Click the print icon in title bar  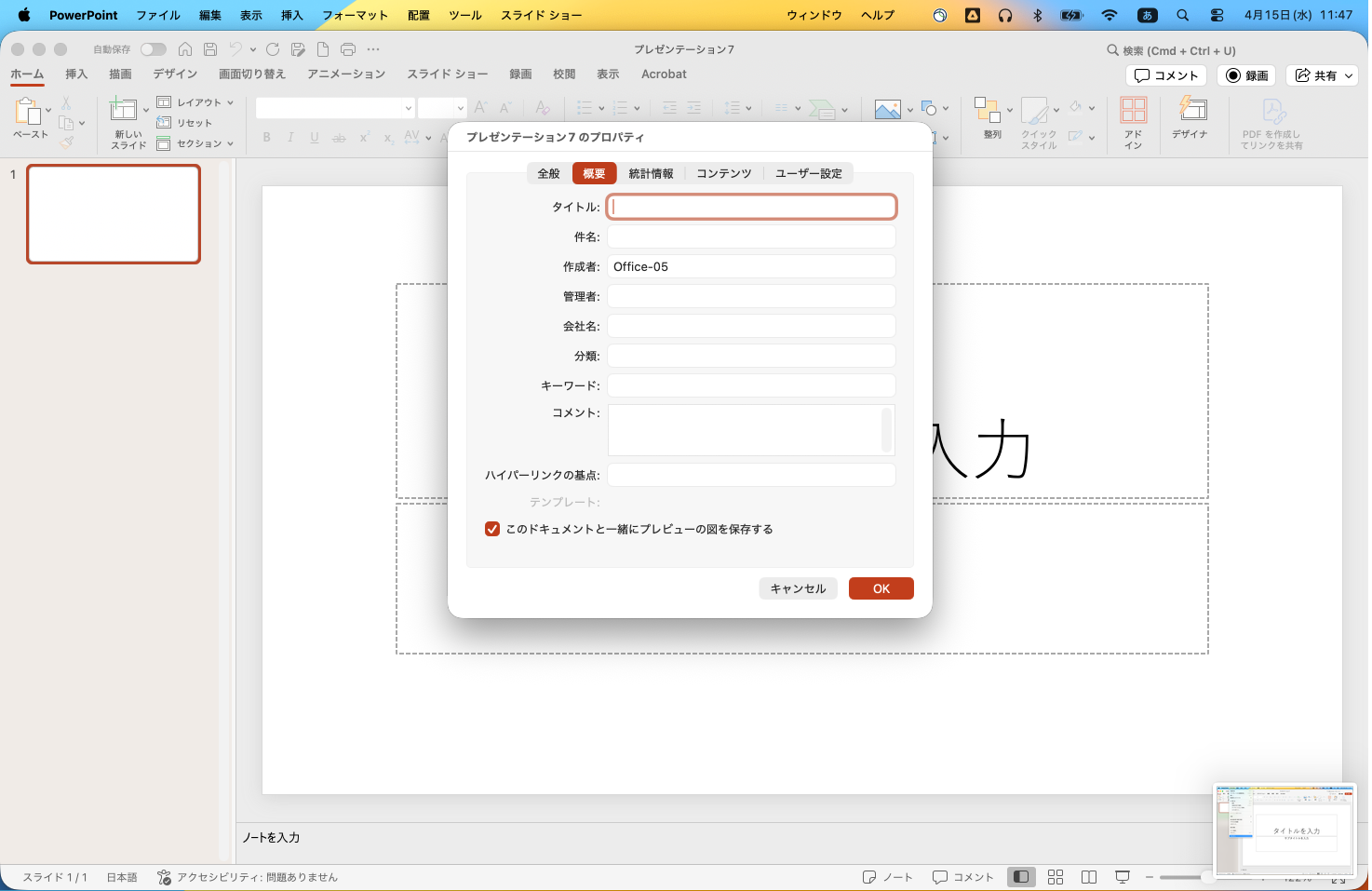tap(348, 49)
